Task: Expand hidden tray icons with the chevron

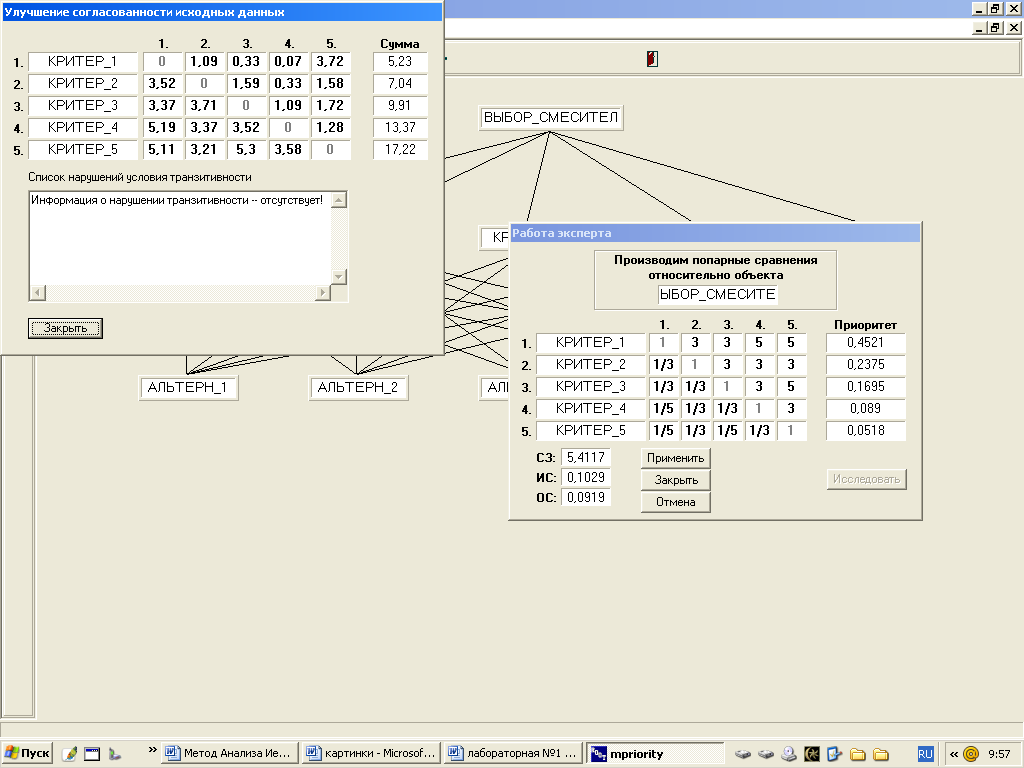Action: coord(953,754)
